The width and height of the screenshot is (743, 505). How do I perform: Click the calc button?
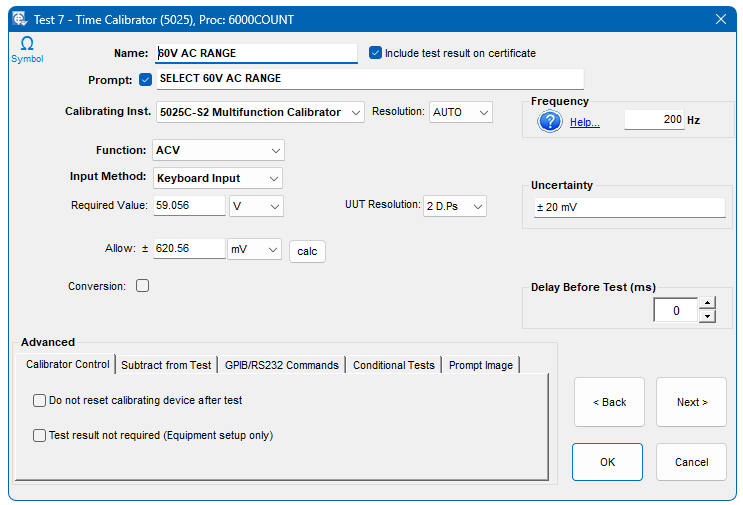pyautogui.click(x=307, y=251)
